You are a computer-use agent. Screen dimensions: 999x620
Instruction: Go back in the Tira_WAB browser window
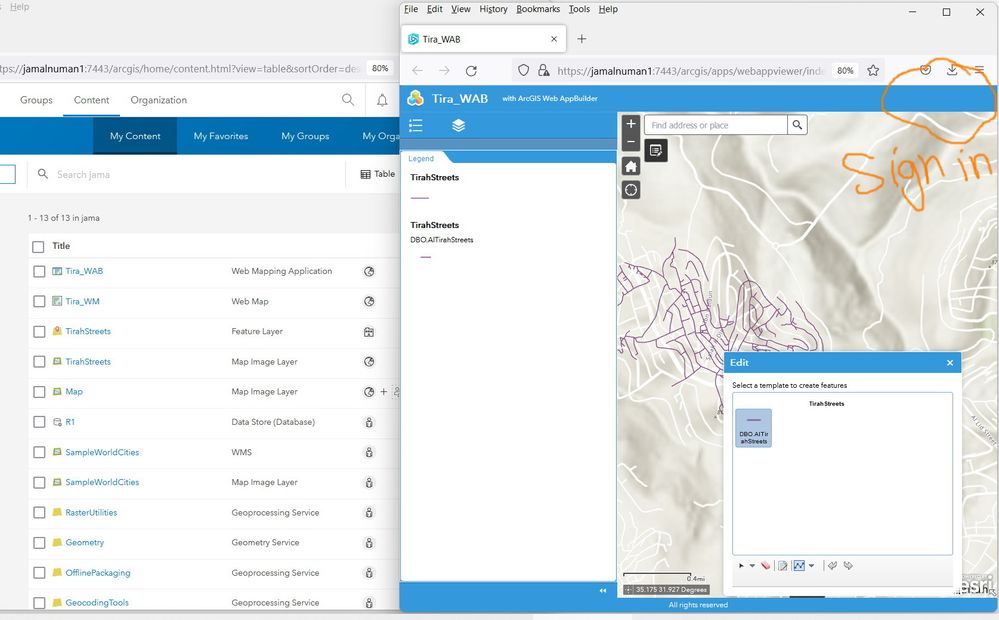[x=417, y=71]
